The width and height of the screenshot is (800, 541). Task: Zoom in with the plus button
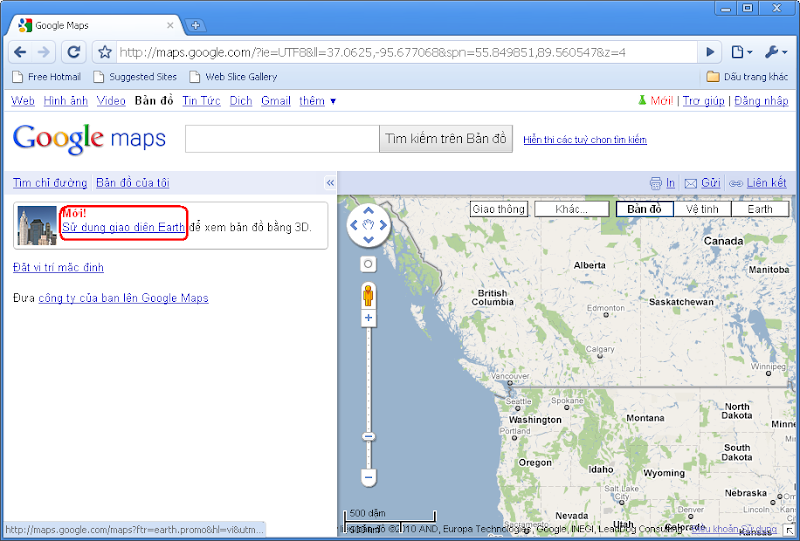[x=368, y=318]
